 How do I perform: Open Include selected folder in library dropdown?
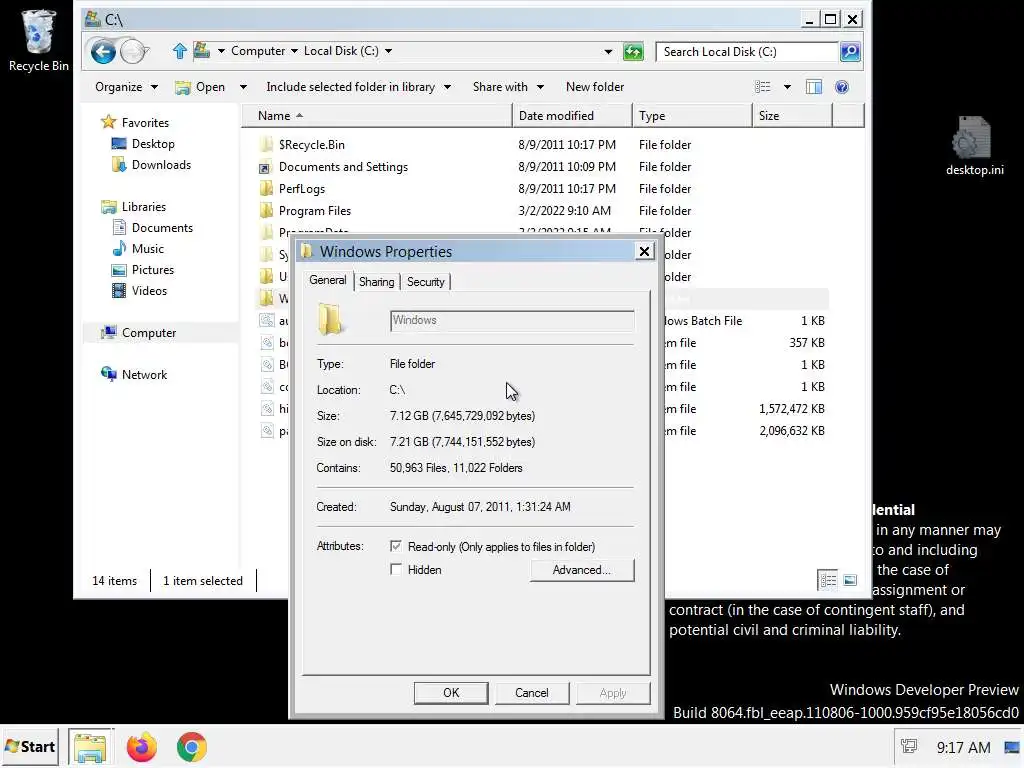359,87
